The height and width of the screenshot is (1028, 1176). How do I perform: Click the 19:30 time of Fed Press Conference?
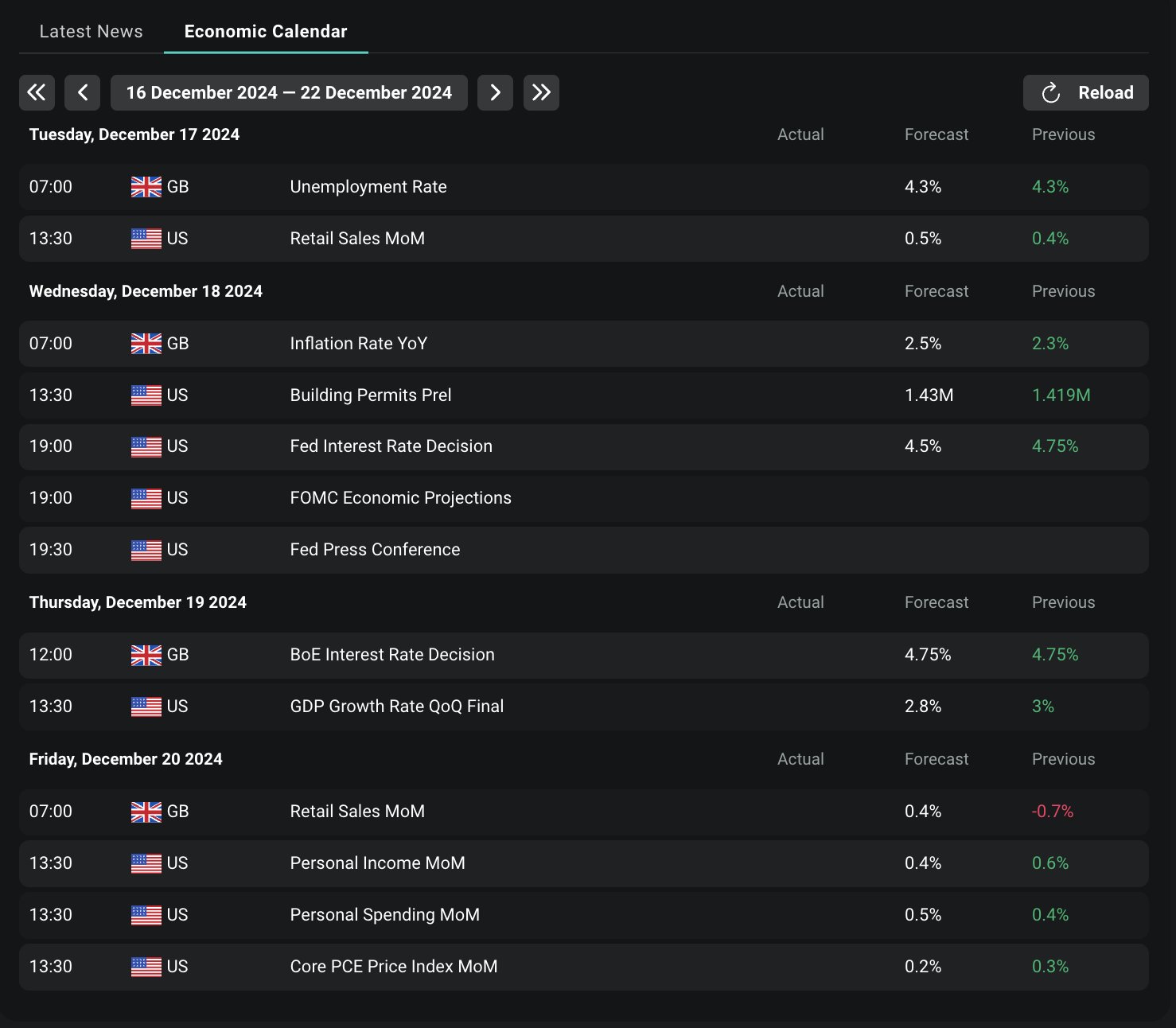click(x=51, y=550)
